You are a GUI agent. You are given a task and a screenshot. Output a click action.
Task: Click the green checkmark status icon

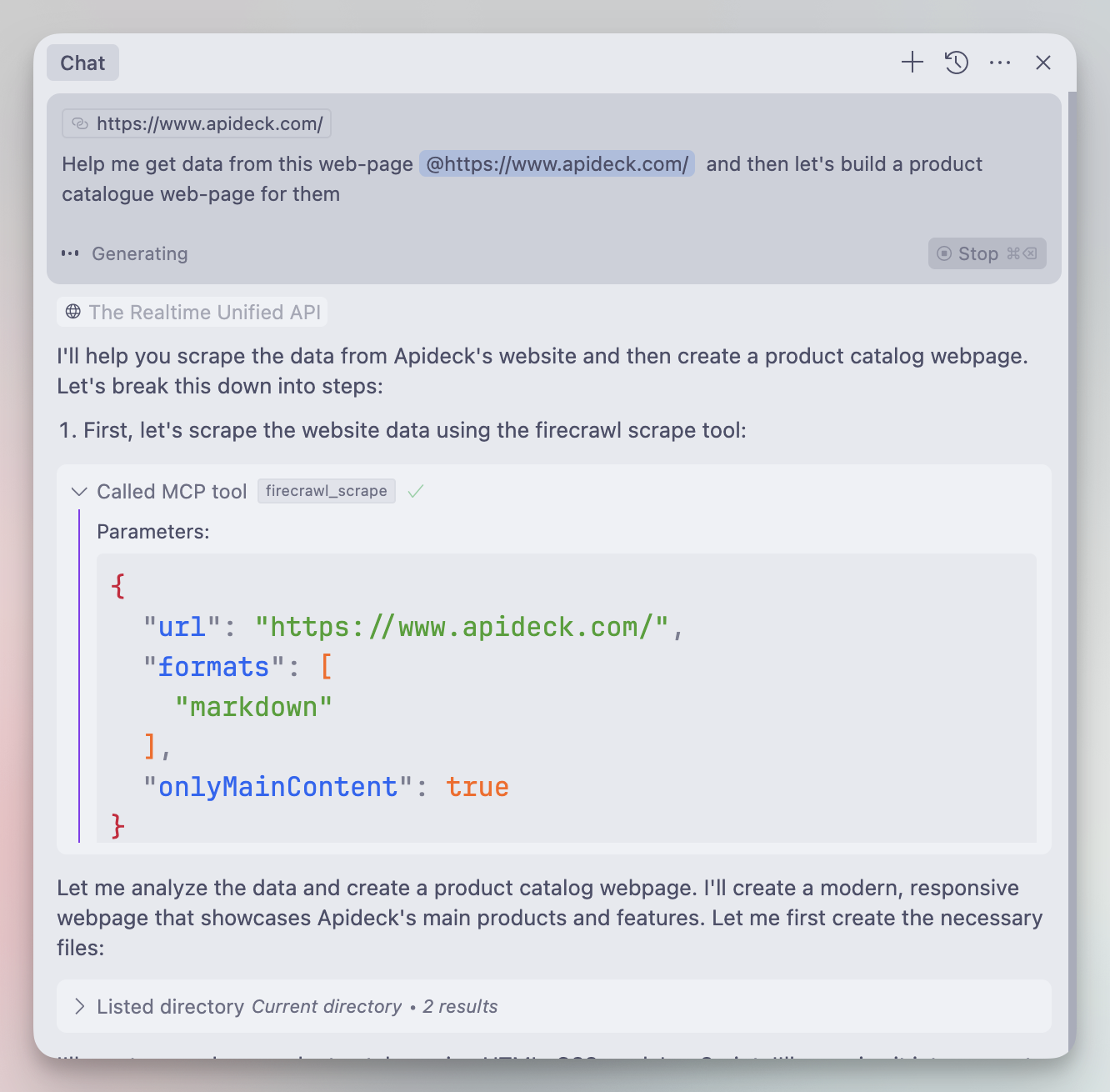(x=416, y=492)
